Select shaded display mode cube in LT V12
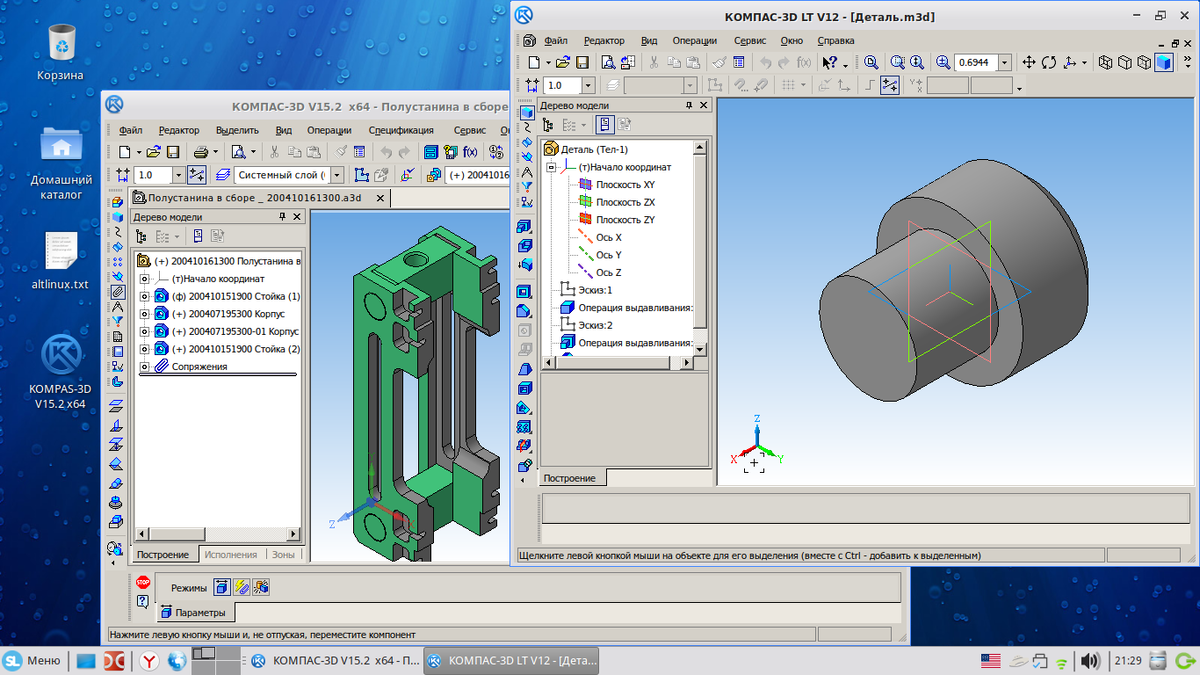This screenshot has width=1200, height=675. click(1163, 62)
